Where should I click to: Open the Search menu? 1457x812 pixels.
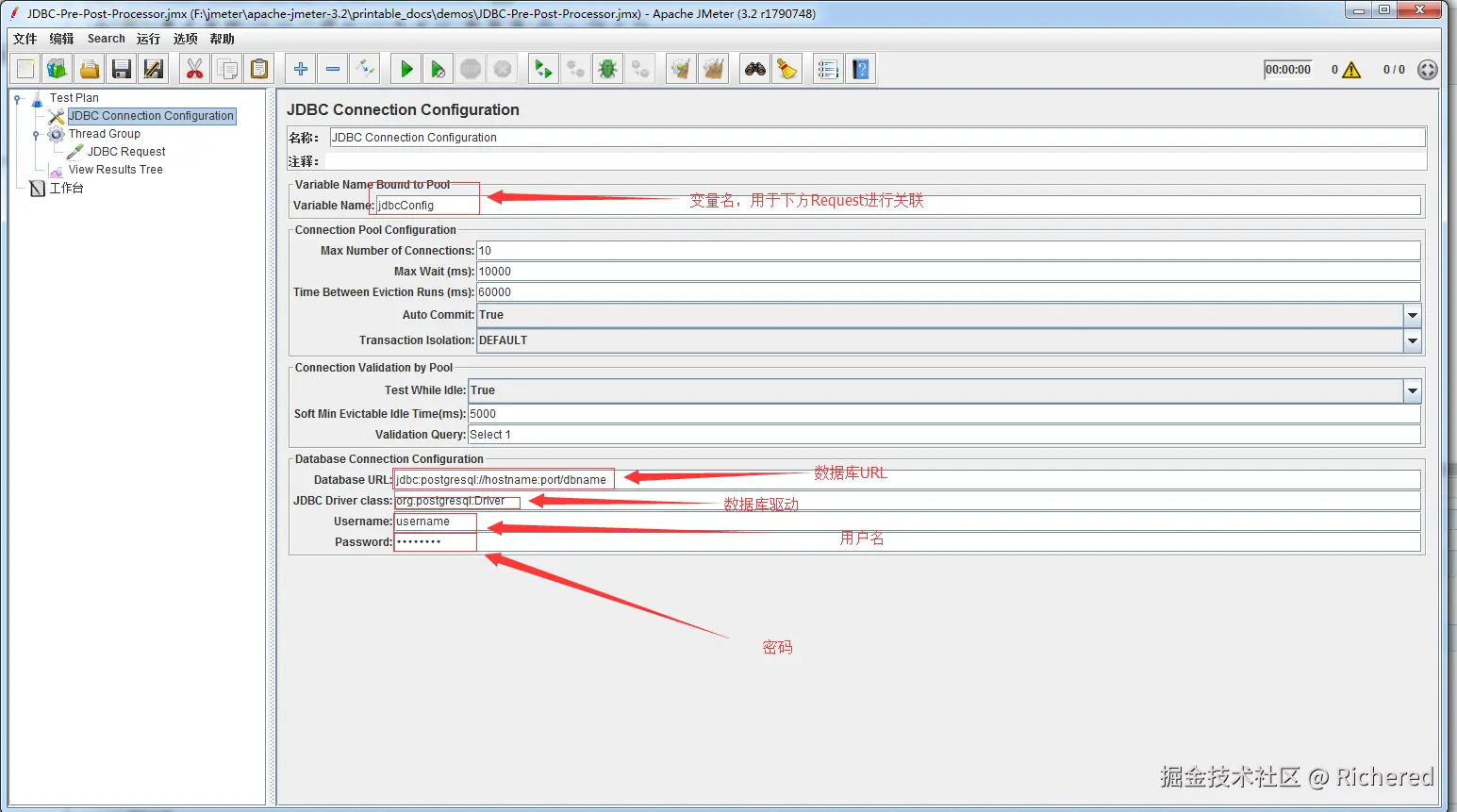(107, 39)
